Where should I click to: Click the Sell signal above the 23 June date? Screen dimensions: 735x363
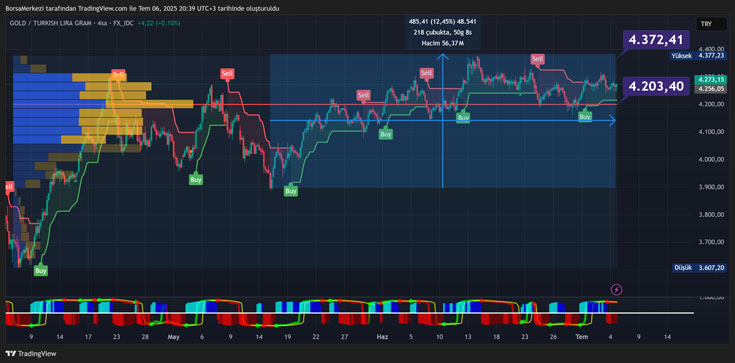point(538,59)
